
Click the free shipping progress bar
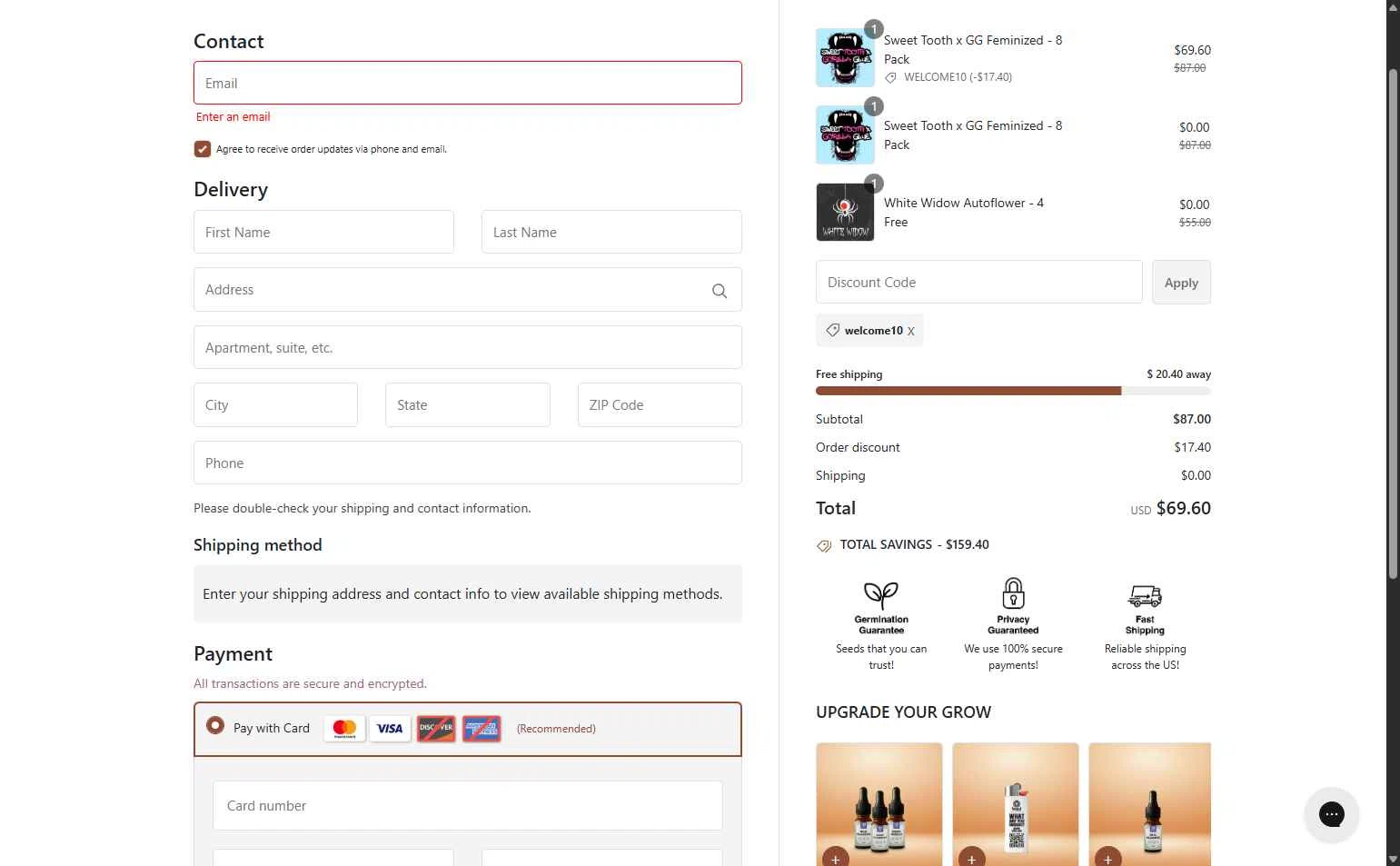coord(1013,391)
